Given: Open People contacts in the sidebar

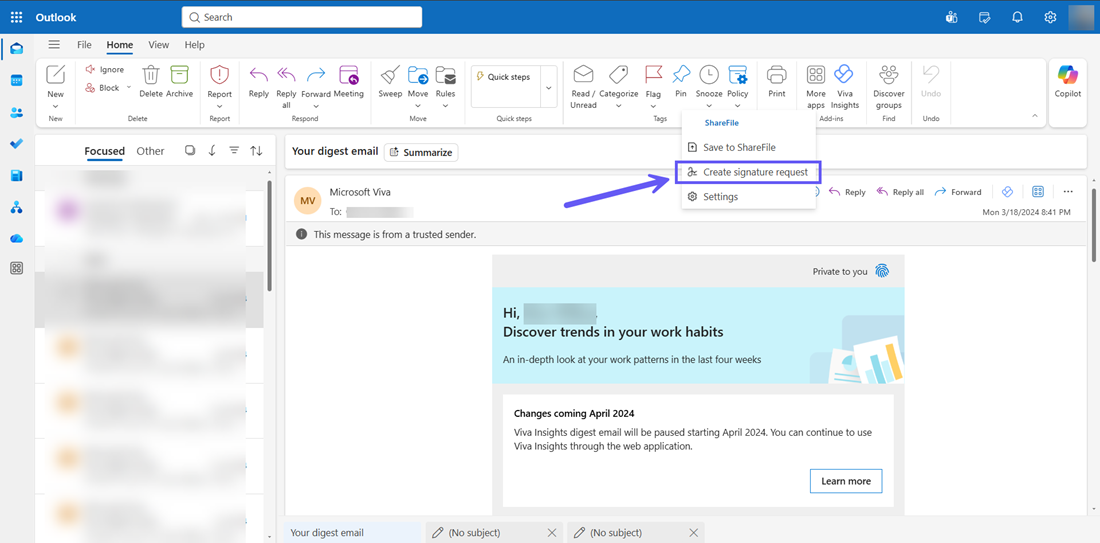Looking at the screenshot, I should pos(16,112).
